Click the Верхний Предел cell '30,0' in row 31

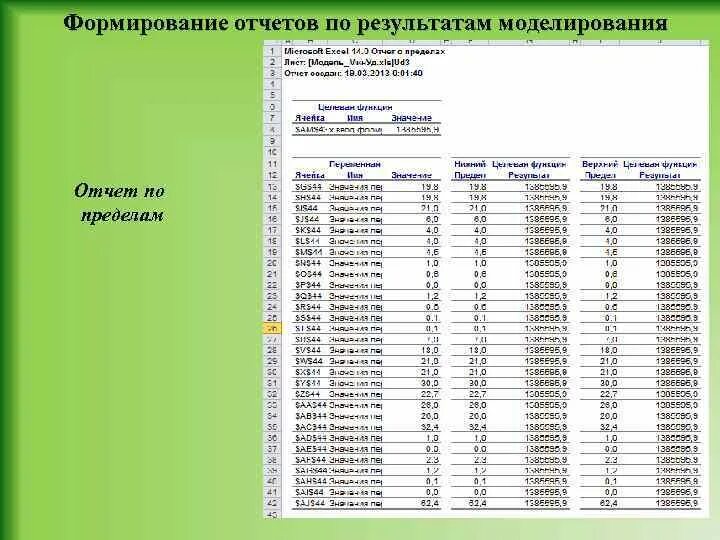[x=608, y=383]
